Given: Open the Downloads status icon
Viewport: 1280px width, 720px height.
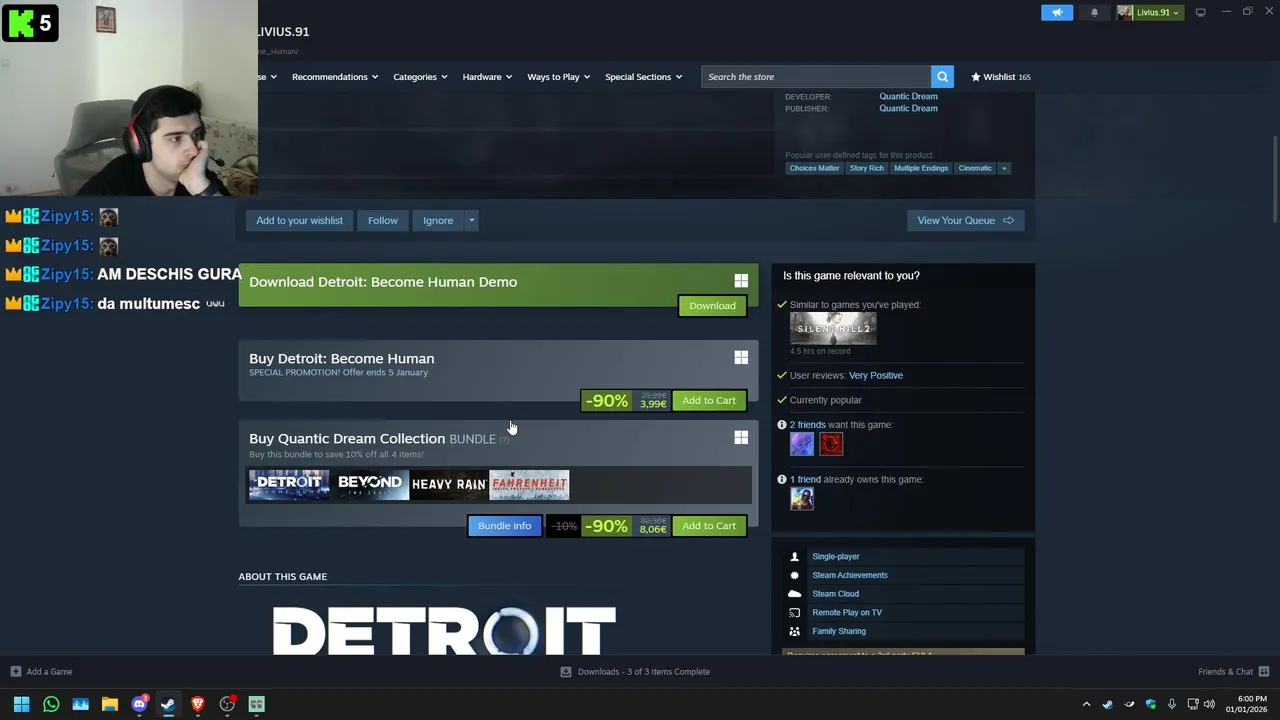Looking at the screenshot, I should (x=566, y=672).
